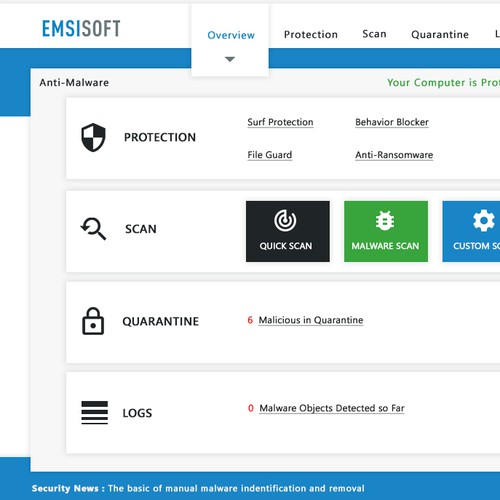The width and height of the screenshot is (500, 500).
Task: Click the detected objects count 0
Action: [251, 408]
